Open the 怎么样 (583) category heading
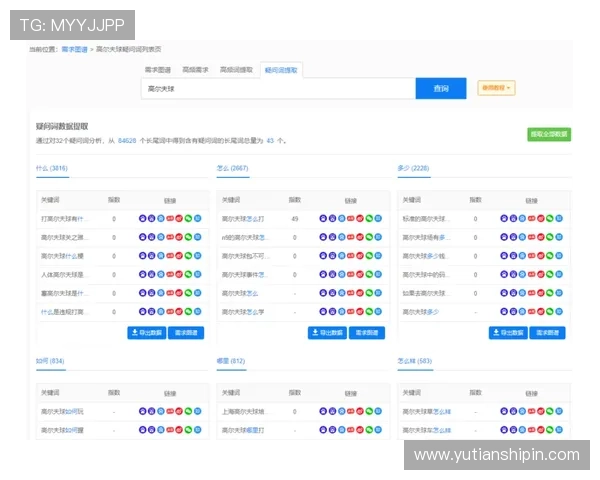The width and height of the screenshot is (600, 480). pos(415,361)
